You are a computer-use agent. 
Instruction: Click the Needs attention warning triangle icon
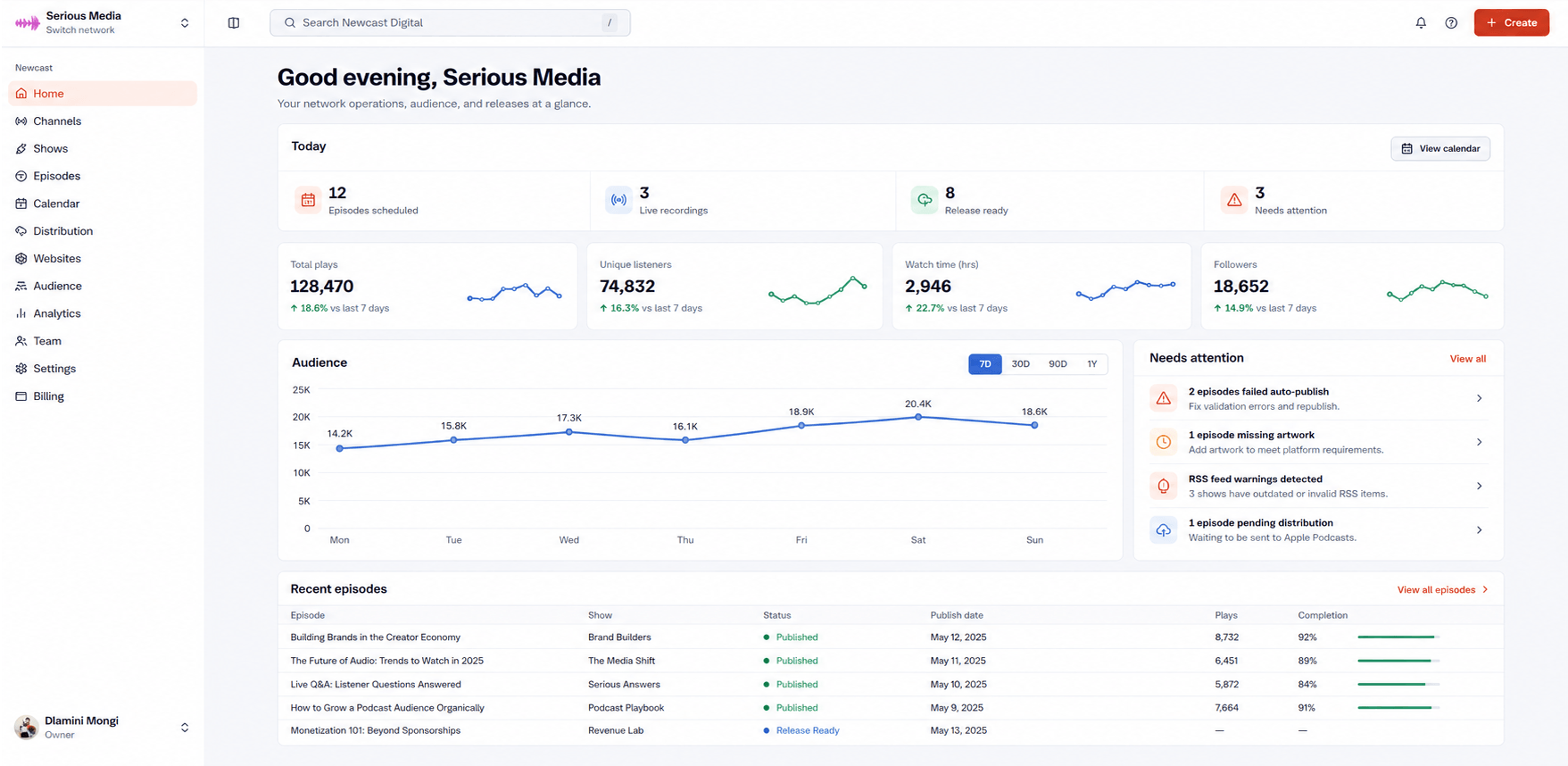(x=1234, y=200)
